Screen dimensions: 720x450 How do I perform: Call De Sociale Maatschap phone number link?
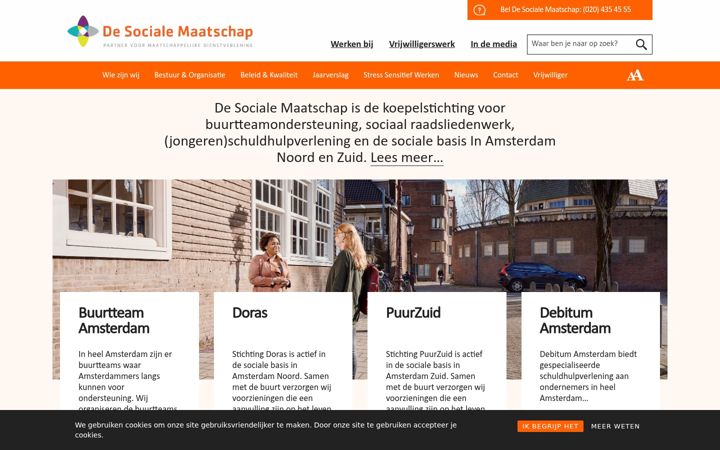(x=565, y=10)
